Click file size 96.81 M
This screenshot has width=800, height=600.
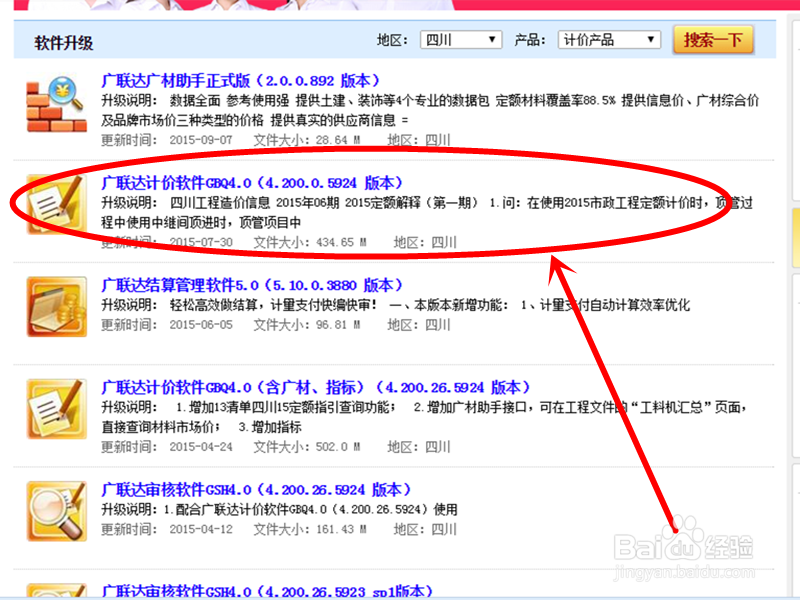tap(338, 324)
